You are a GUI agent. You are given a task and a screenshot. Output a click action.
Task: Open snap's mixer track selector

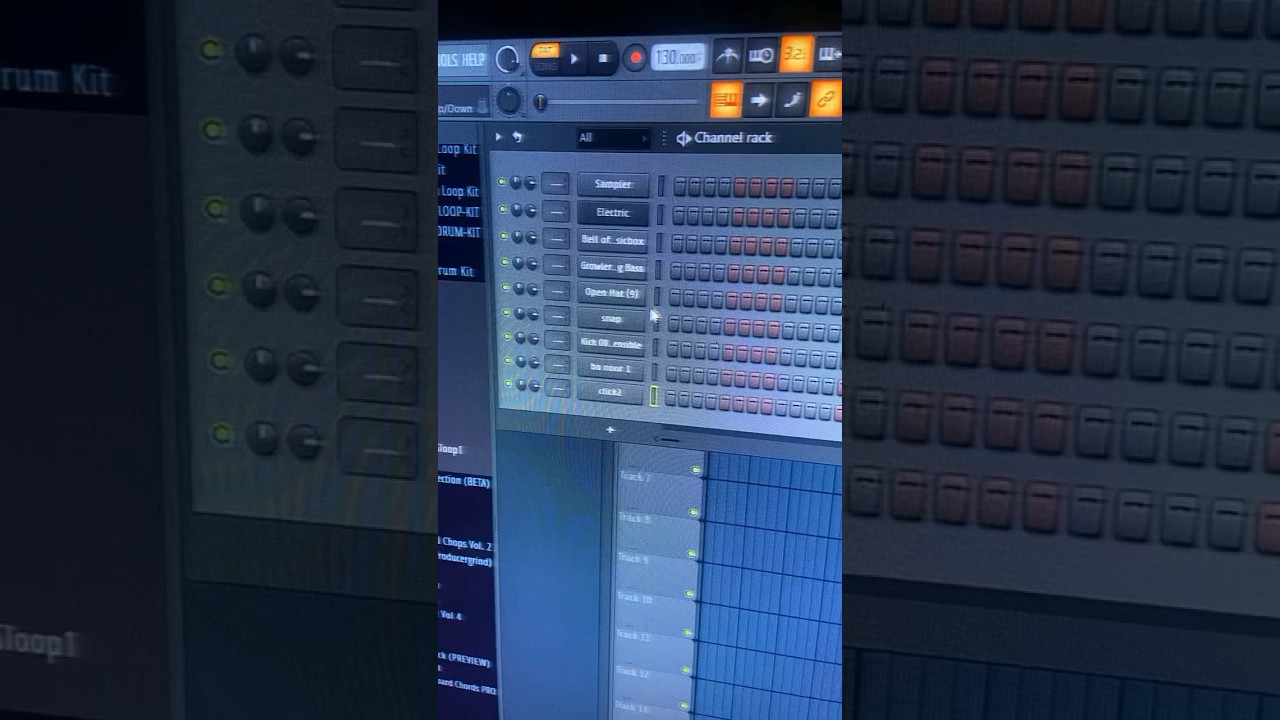tap(556, 316)
